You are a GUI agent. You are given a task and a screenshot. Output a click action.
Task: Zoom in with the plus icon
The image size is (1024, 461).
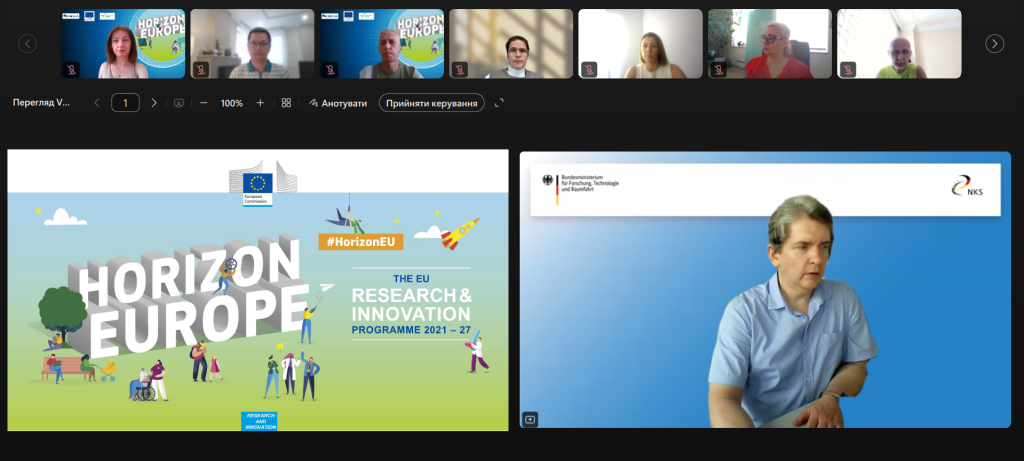click(260, 103)
